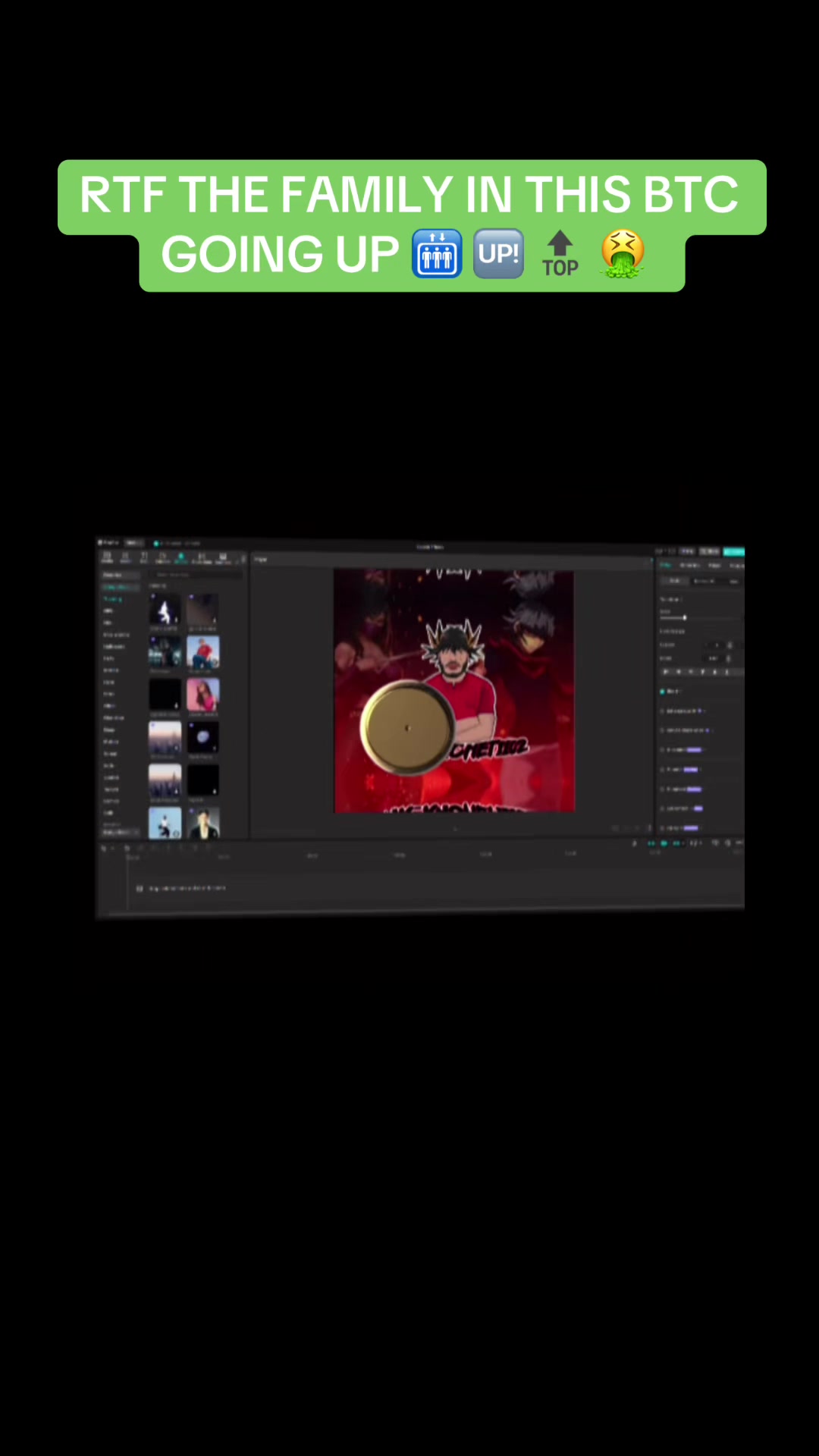
Task: Select the white dancer silhouette effect thumbnail
Action: point(165,610)
